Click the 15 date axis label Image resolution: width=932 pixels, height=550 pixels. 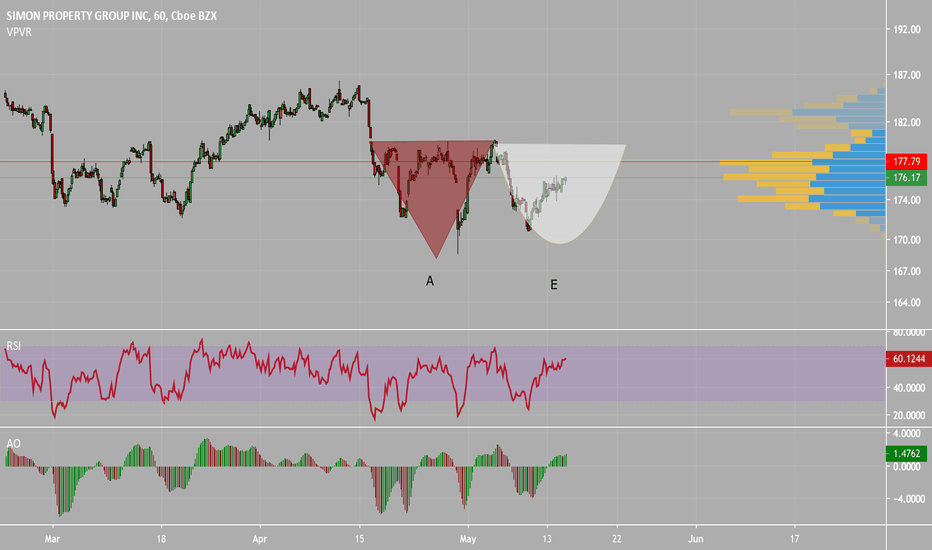click(x=359, y=539)
